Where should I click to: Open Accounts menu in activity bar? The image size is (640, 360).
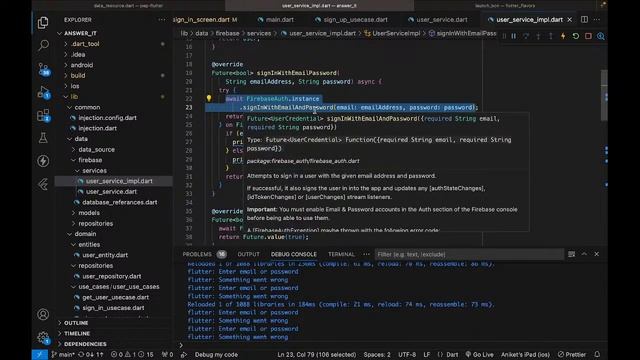coord(43,314)
